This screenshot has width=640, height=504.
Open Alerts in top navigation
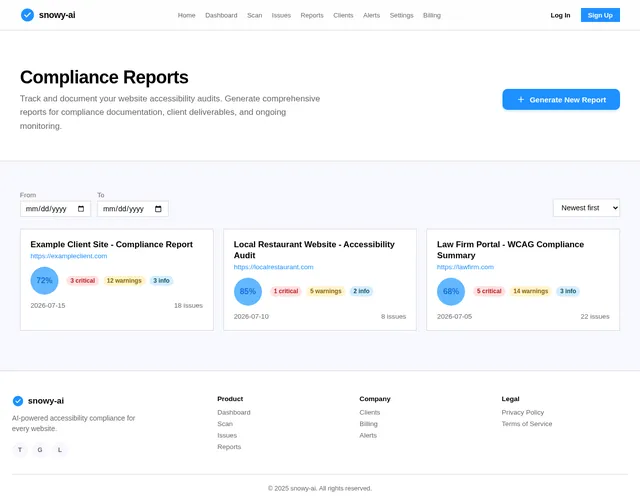(371, 15)
